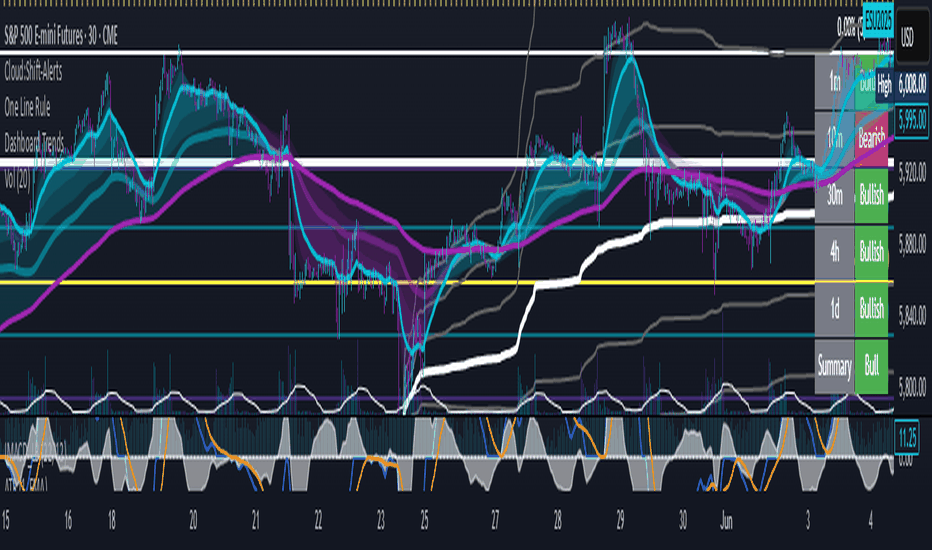Click date 25 on the time axis

(424, 521)
